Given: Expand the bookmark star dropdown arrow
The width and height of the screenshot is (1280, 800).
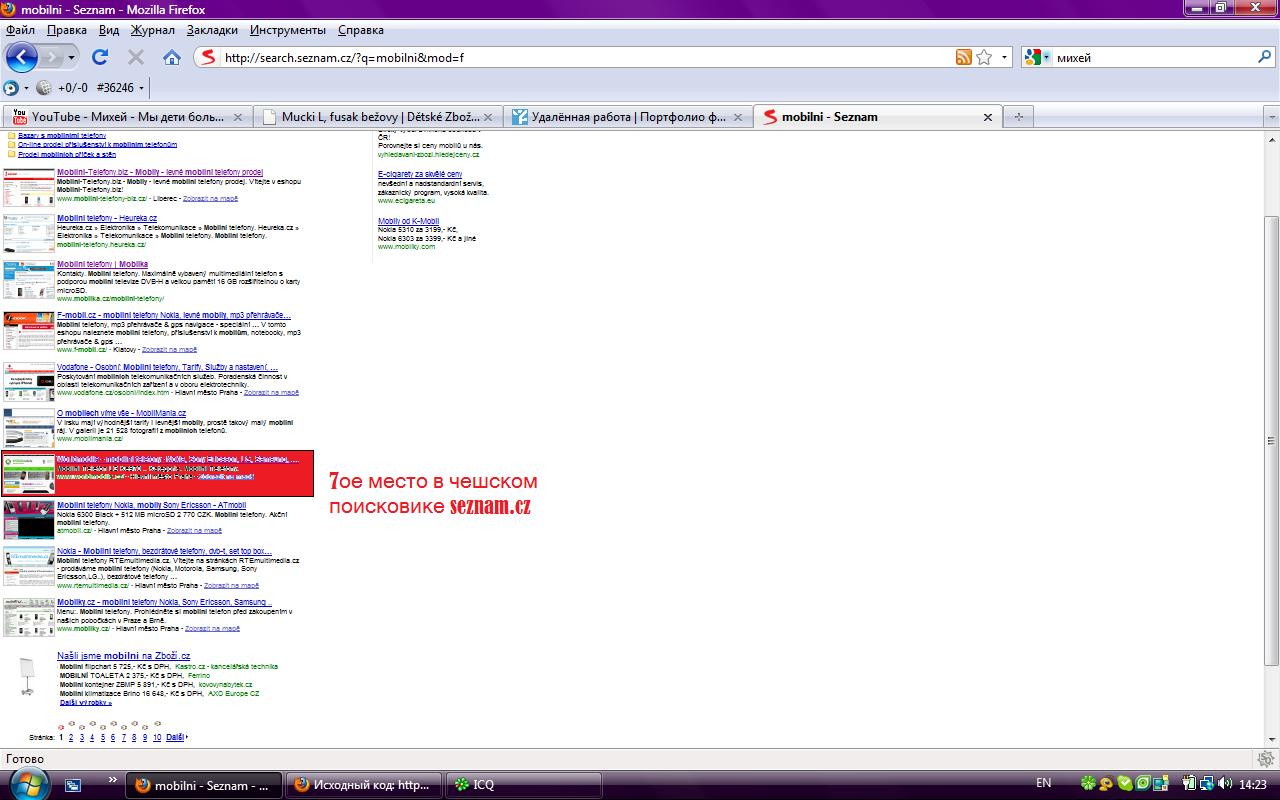Looking at the screenshot, I should (x=1005, y=57).
